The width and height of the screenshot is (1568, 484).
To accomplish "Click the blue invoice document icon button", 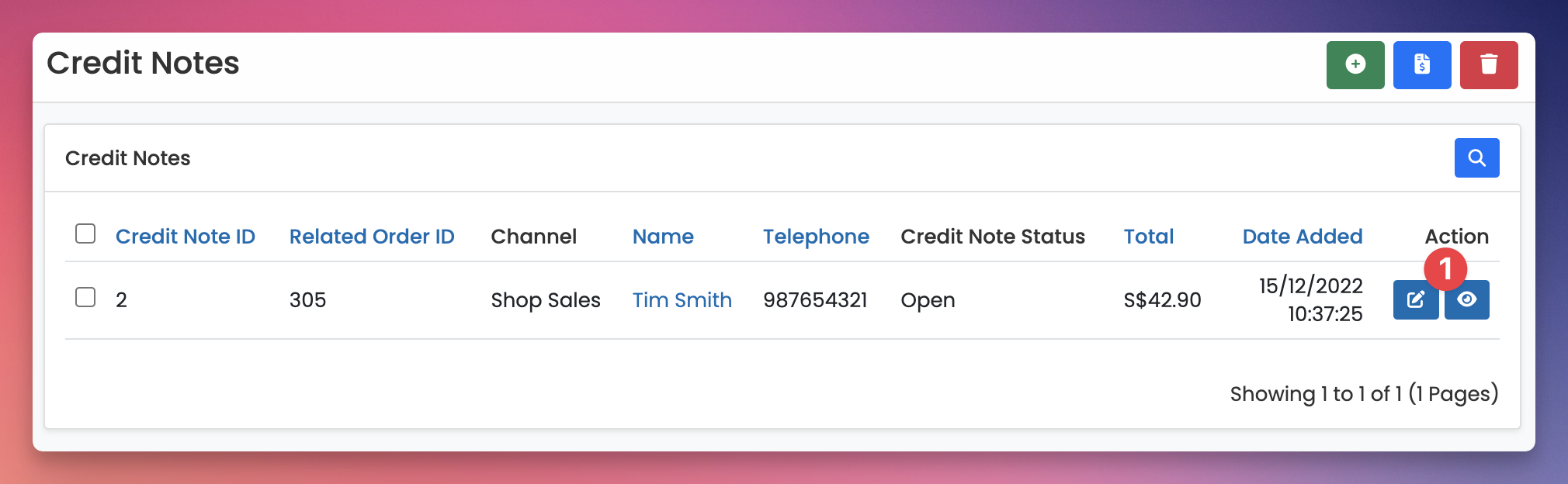I will [1421, 65].
